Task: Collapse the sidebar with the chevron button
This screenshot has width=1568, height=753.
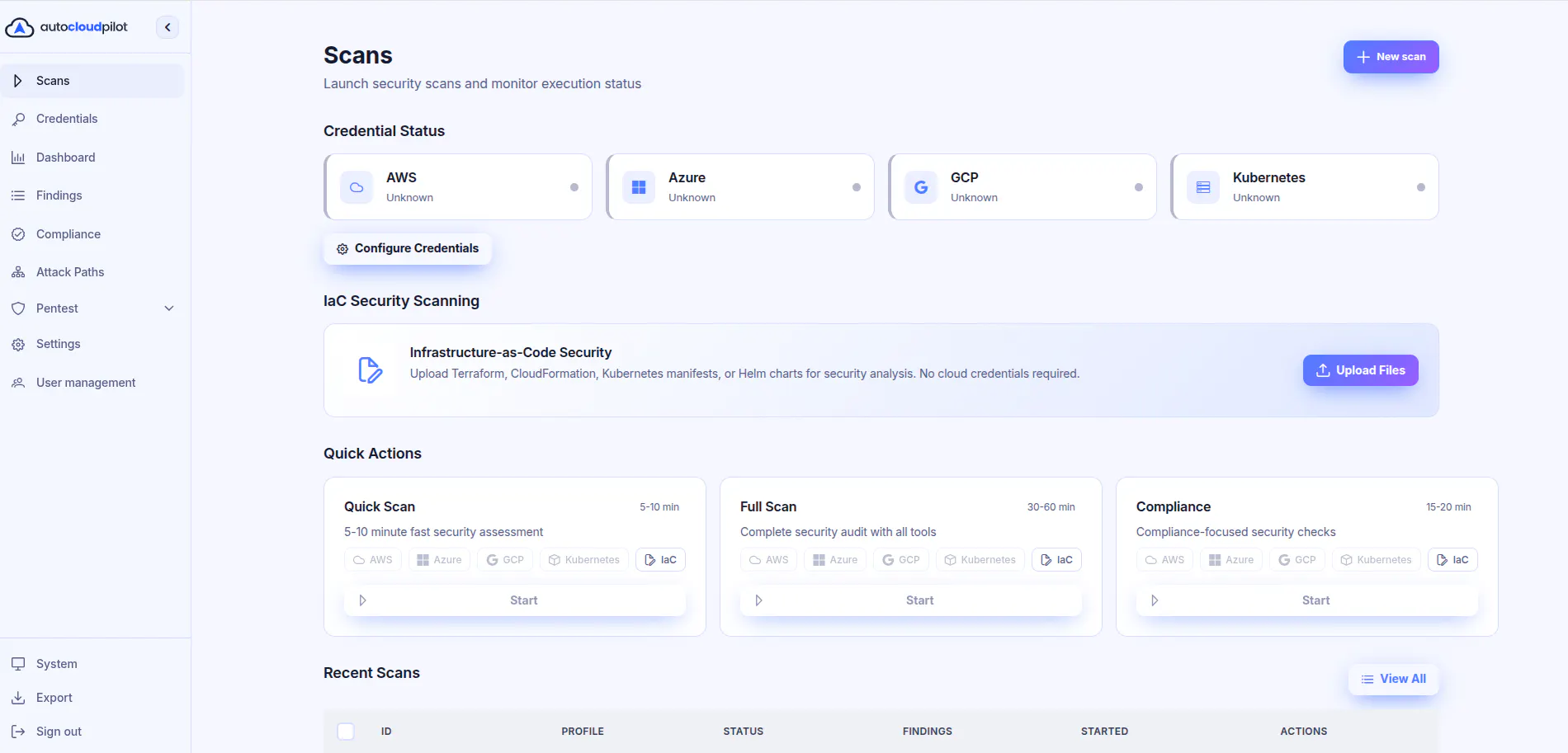Action: [168, 27]
